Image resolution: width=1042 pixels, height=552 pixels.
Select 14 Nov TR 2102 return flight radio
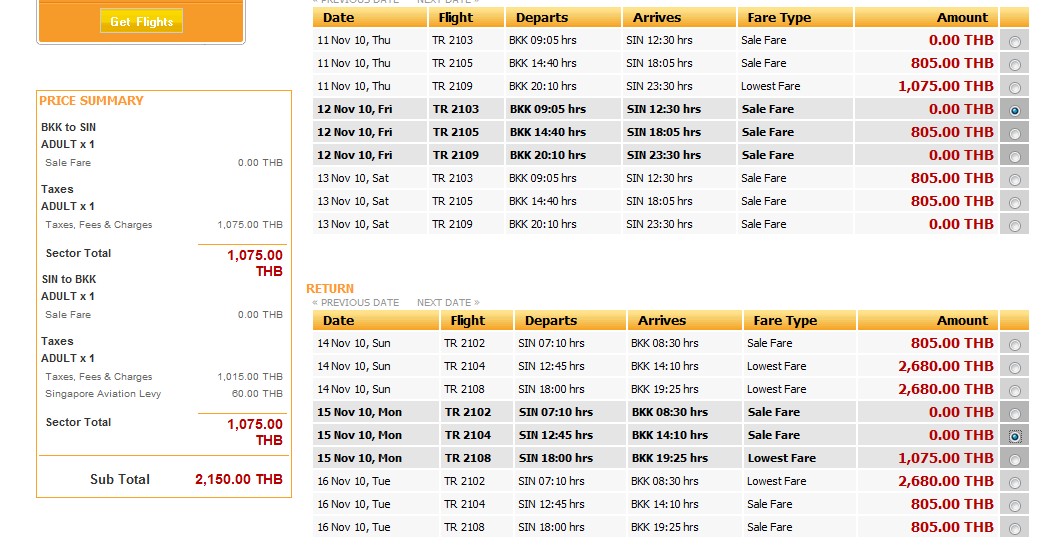[1015, 344]
